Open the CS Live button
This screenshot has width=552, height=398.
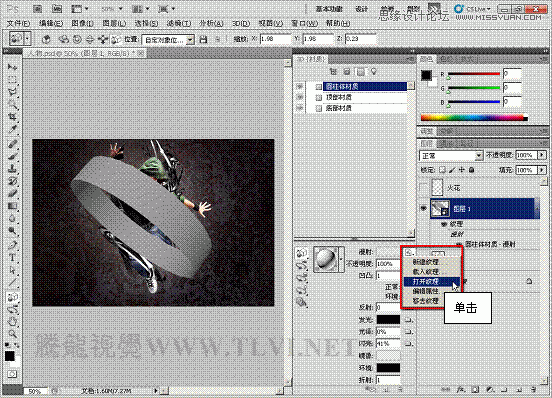pyautogui.click(x=472, y=9)
